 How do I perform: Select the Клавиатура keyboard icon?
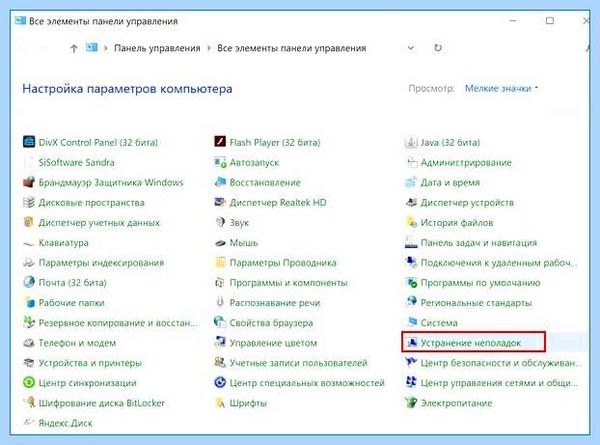(x=29, y=243)
